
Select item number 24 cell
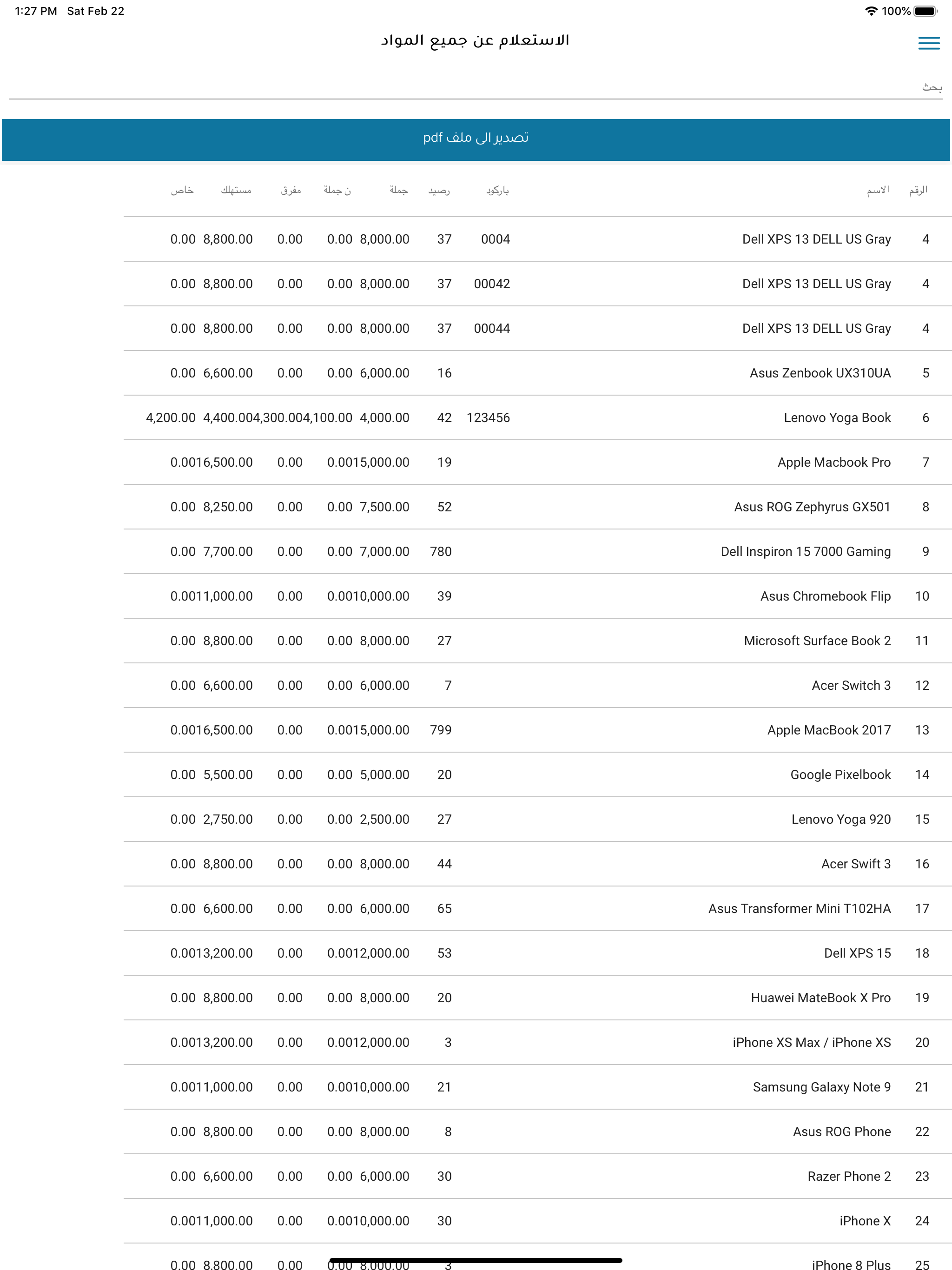(x=922, y=1221)
